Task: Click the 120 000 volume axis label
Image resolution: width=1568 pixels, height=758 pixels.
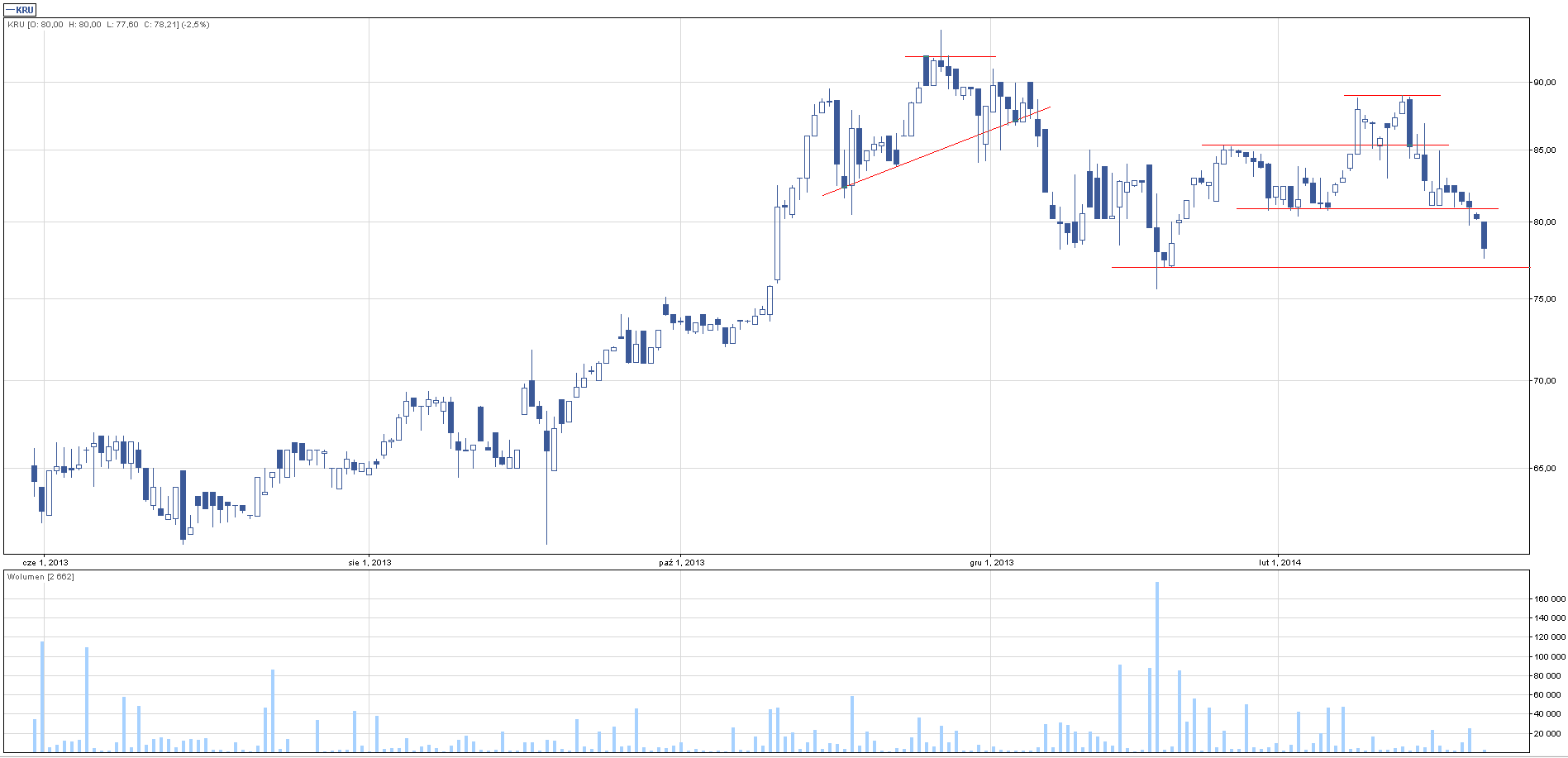Action: [1550, 637]
